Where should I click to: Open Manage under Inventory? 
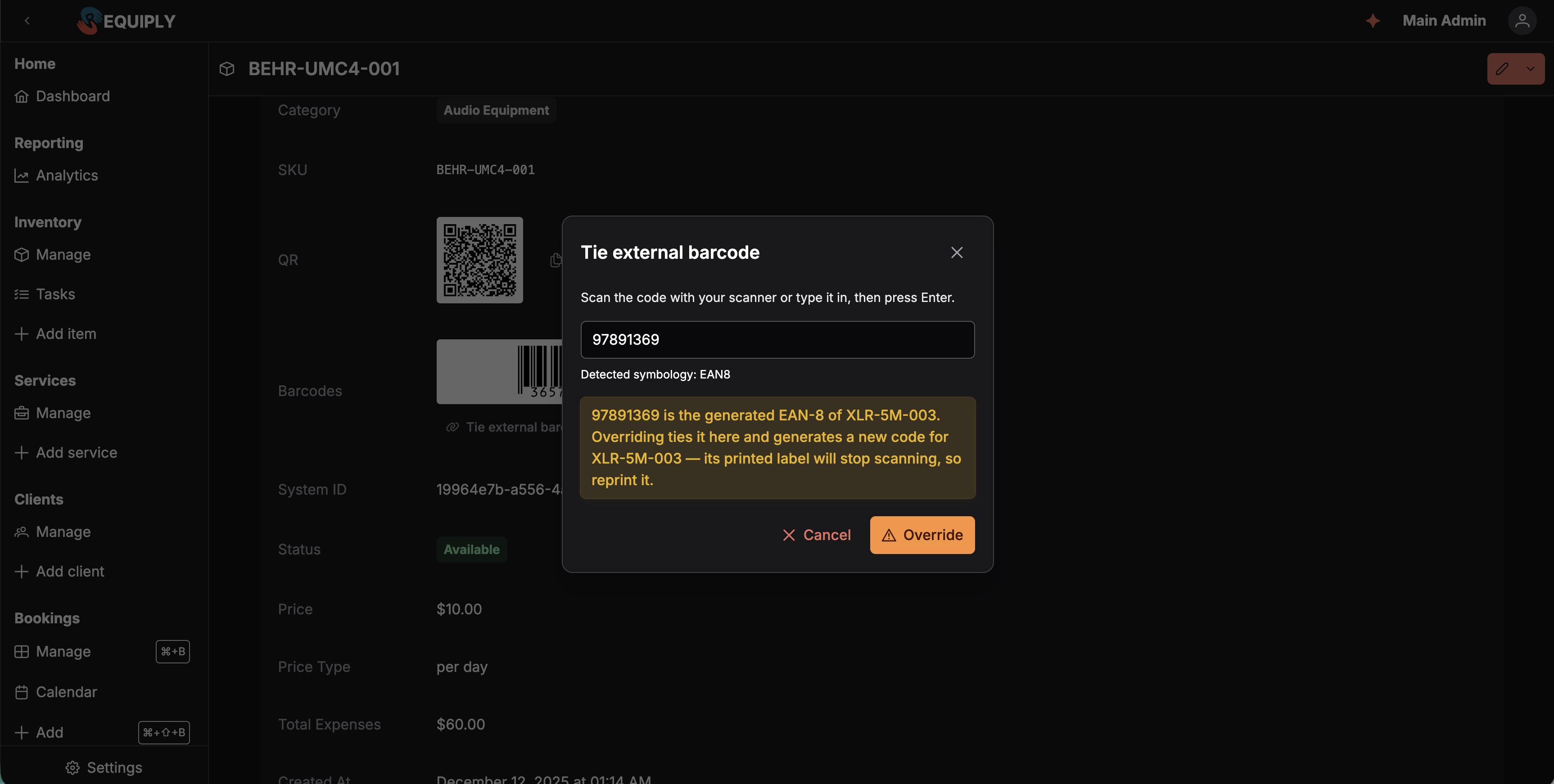pos(53,254)
